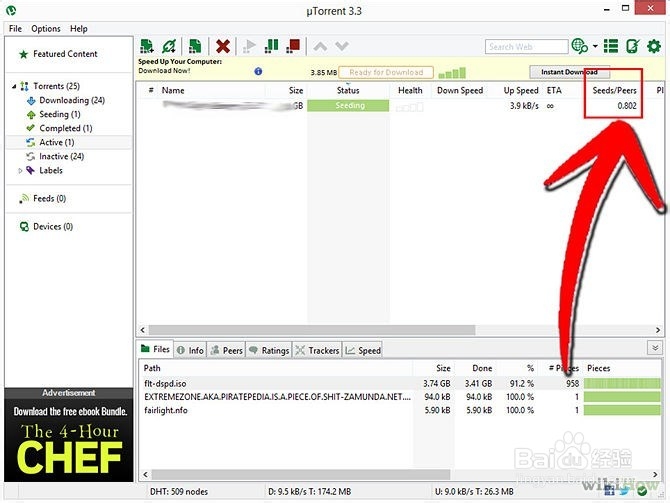Image resolution: width=670 pixels, height=503 pixels.
Task: Open the Help menu
Action: tap(79, 29)
